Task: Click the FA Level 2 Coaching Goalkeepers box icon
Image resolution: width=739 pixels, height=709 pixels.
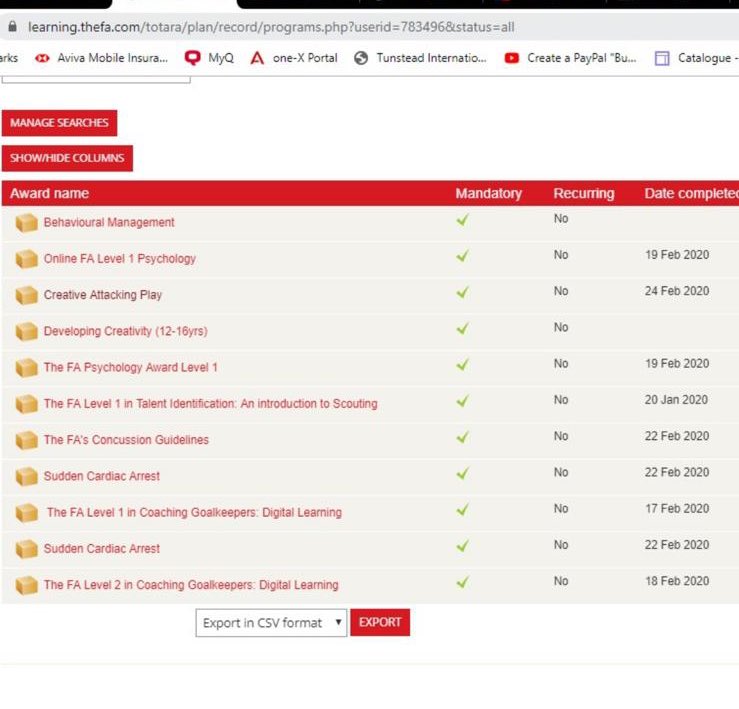Action: (x=26, y=585)
